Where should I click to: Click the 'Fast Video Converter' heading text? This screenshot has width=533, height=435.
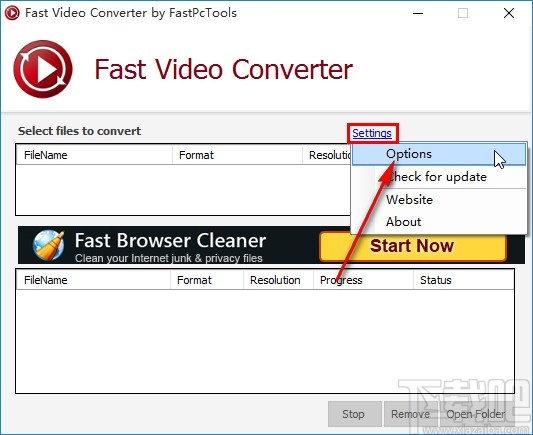tap(223, 69)
